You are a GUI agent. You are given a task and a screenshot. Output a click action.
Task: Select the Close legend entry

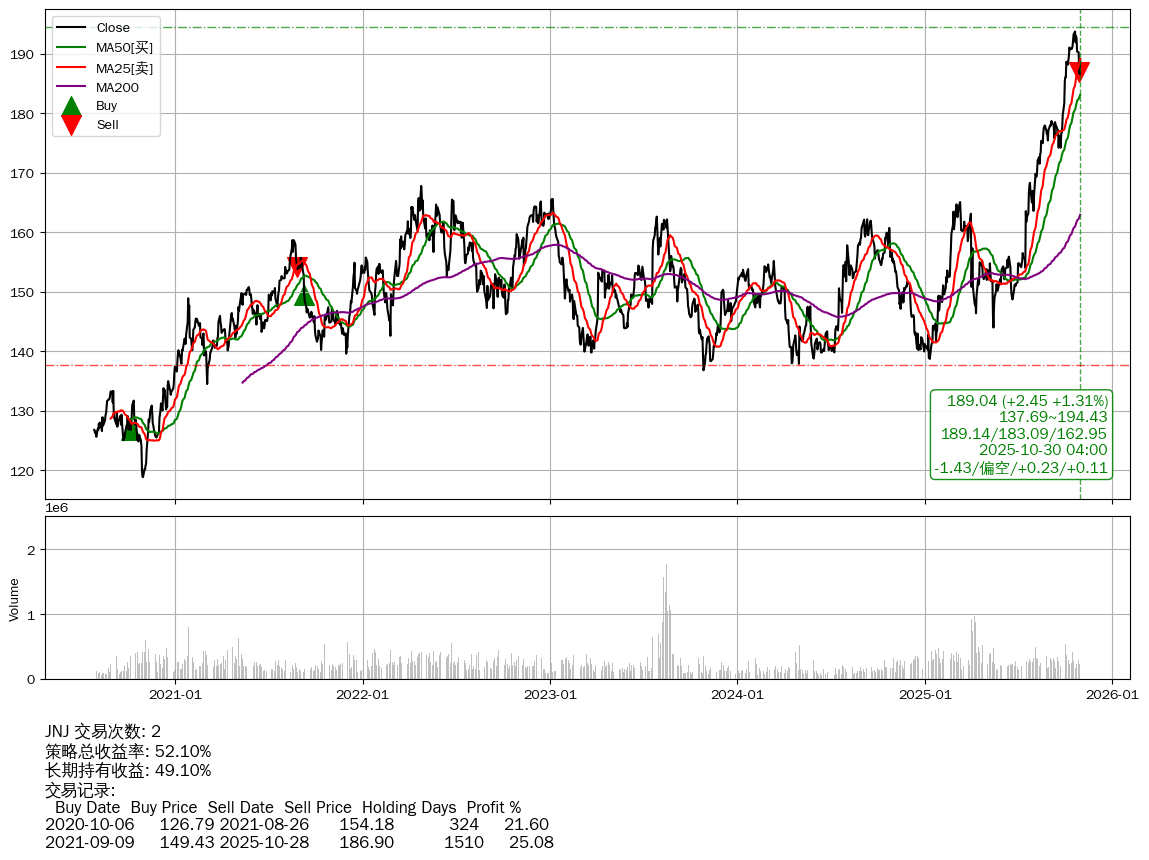click(113, 27)
